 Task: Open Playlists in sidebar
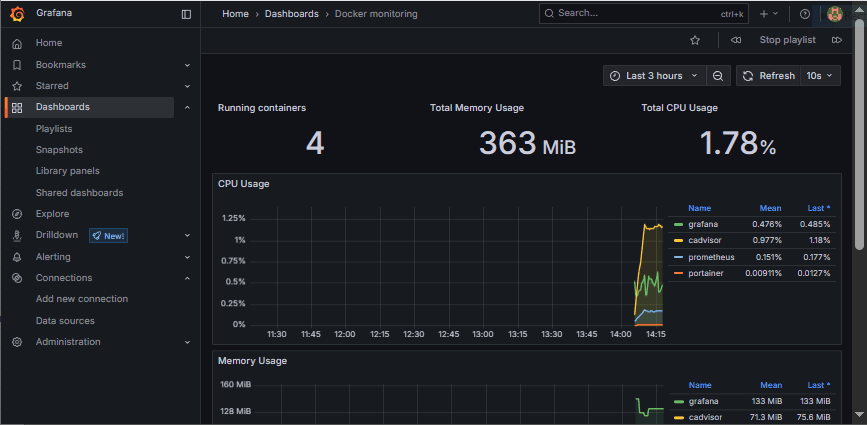pyautogui.click(x=54, y=129)
